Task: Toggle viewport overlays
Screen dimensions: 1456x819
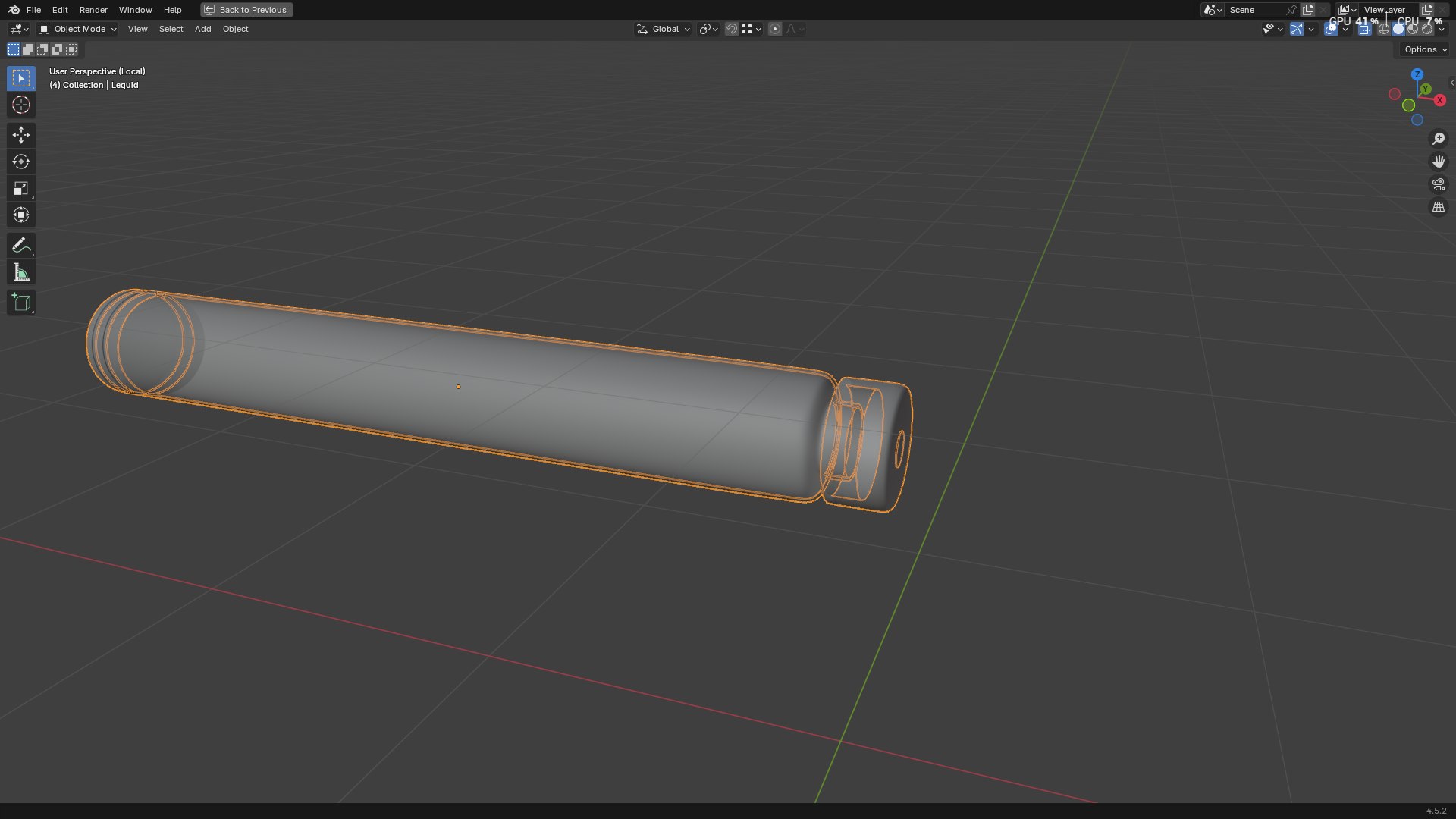Action: [x=1330, y=29]
